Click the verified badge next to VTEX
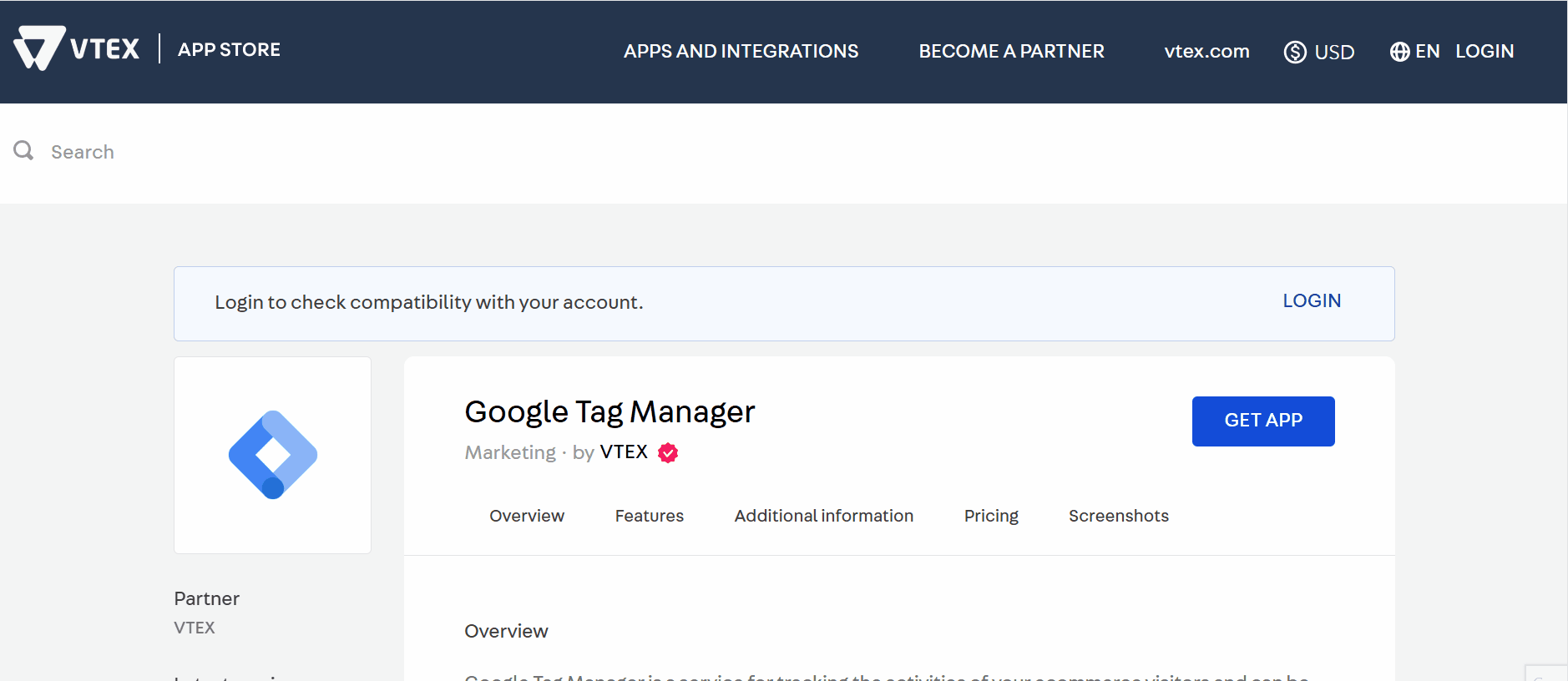1568x681 pixels. pos(668,452)
